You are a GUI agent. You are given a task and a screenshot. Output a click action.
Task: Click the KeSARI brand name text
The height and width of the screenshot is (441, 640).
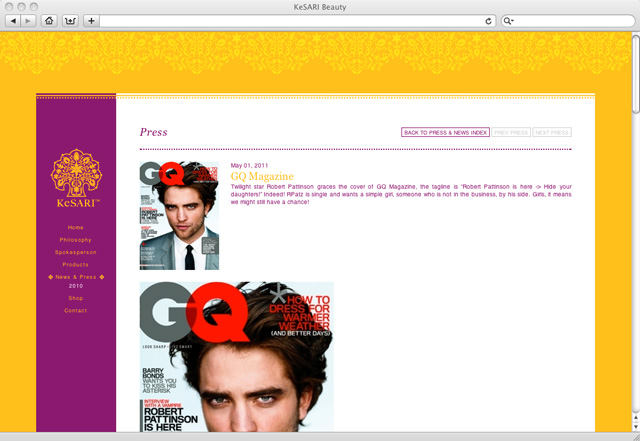[78, 203]
